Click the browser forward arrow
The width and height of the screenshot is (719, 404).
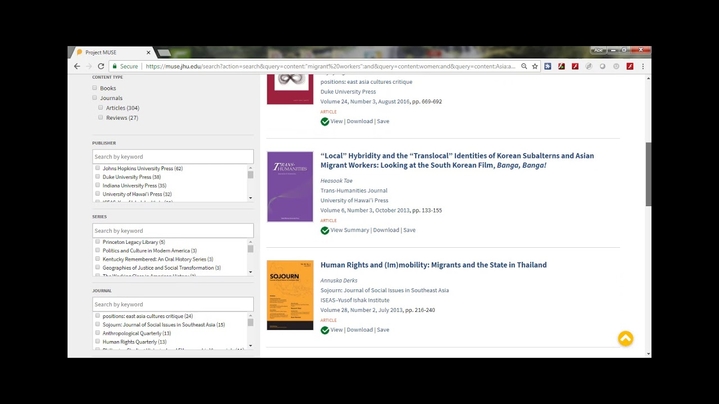click(x=89, y=66)
